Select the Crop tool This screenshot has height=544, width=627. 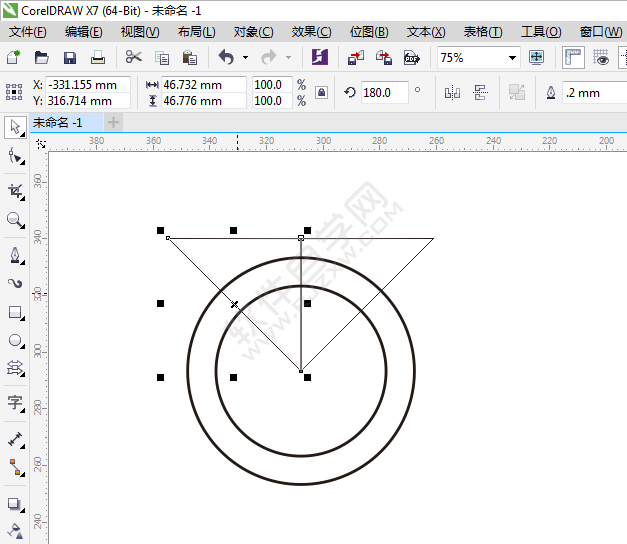click(x=15, y=190)
